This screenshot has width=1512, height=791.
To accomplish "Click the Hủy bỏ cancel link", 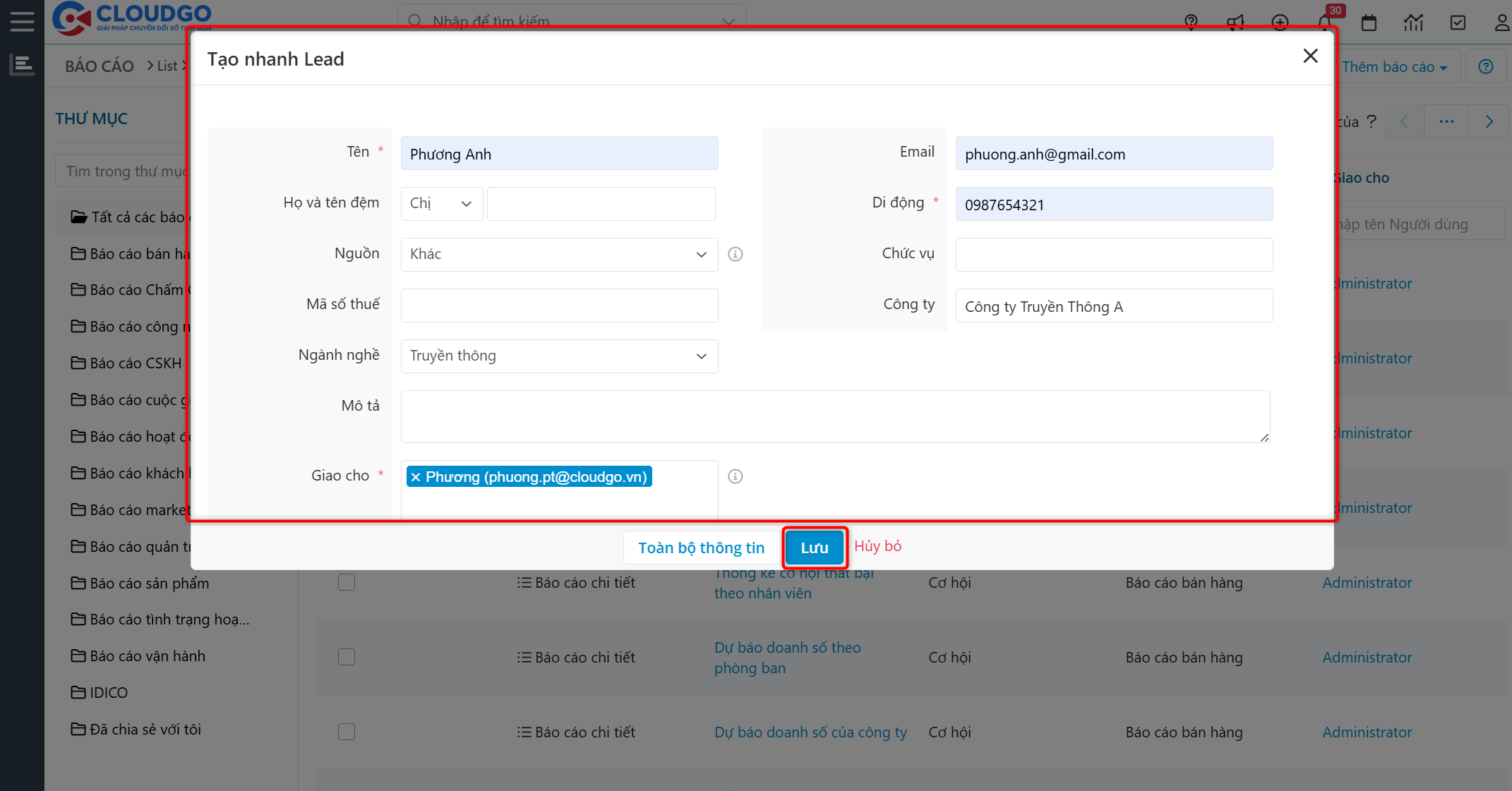I will [877, 546].
